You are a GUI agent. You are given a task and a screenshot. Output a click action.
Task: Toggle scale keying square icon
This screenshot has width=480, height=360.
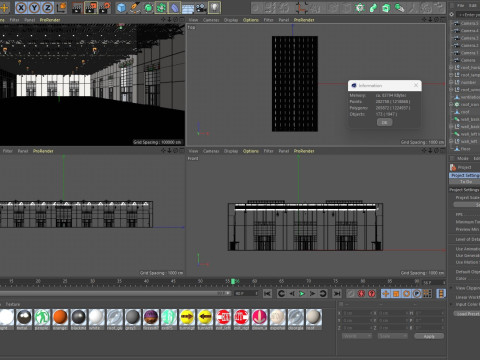coord(396,294)
